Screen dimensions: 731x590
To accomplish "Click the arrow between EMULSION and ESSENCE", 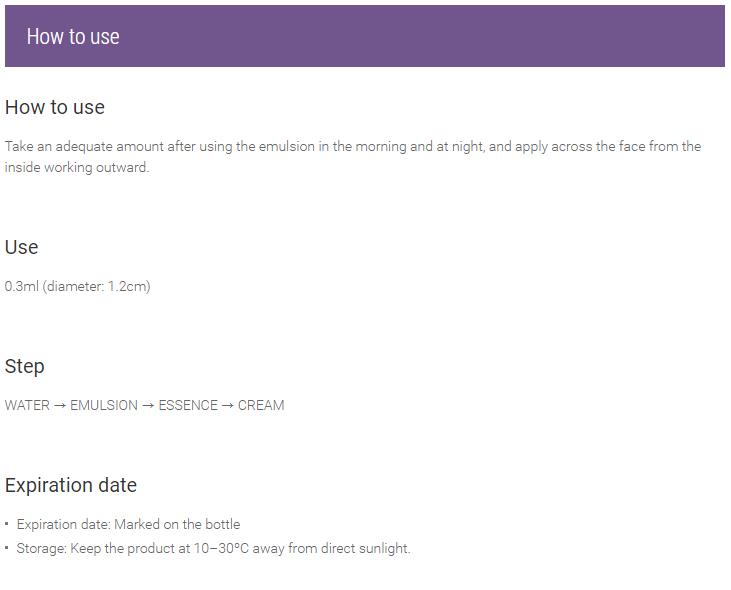I will tap(148, 405).
